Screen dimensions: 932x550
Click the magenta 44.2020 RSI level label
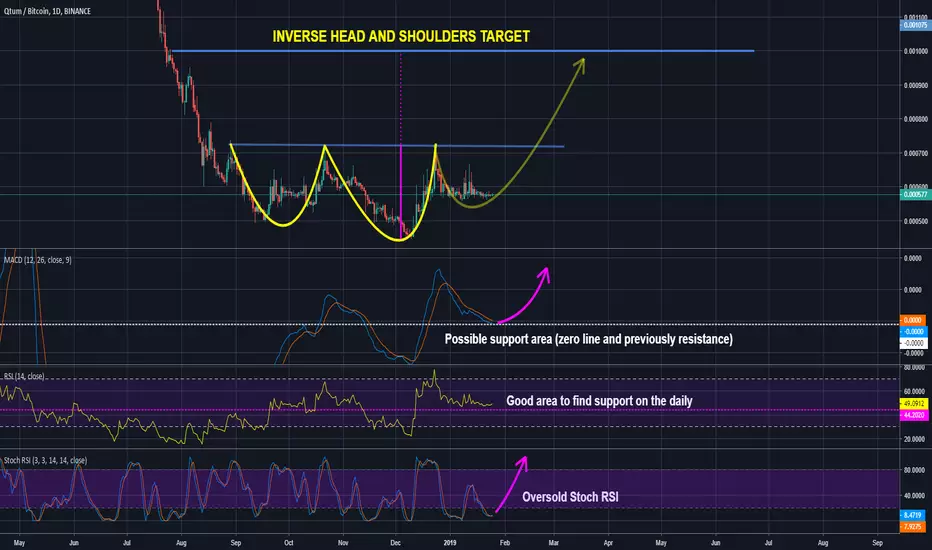[914, 415]
